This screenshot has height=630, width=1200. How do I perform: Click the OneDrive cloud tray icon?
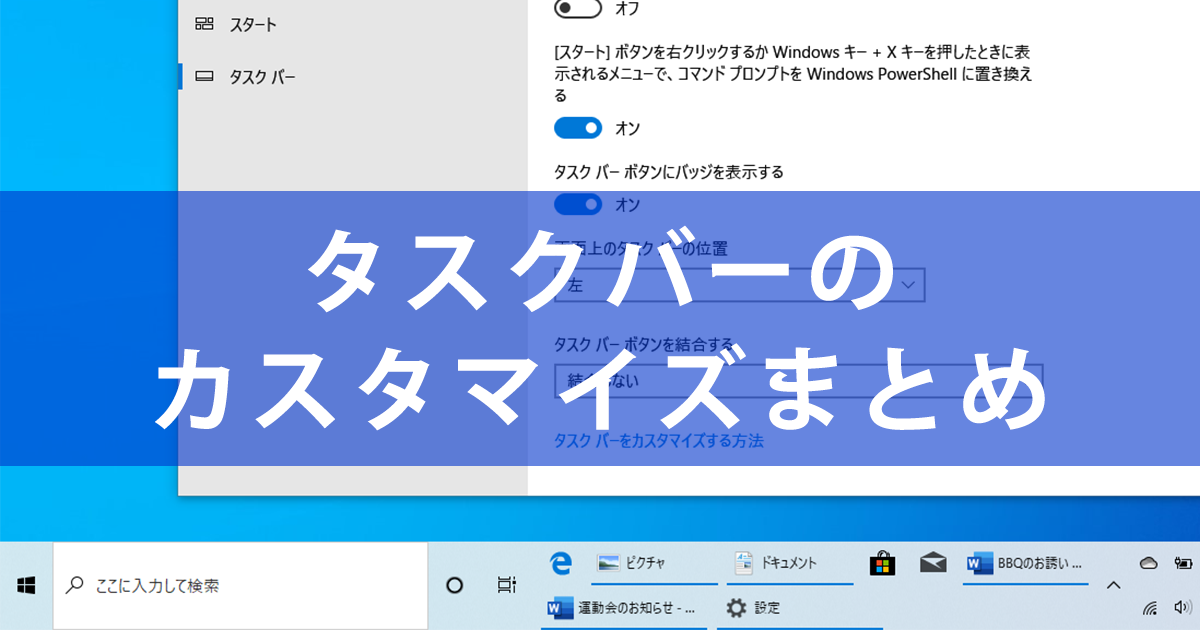(x=1149, y=563)
